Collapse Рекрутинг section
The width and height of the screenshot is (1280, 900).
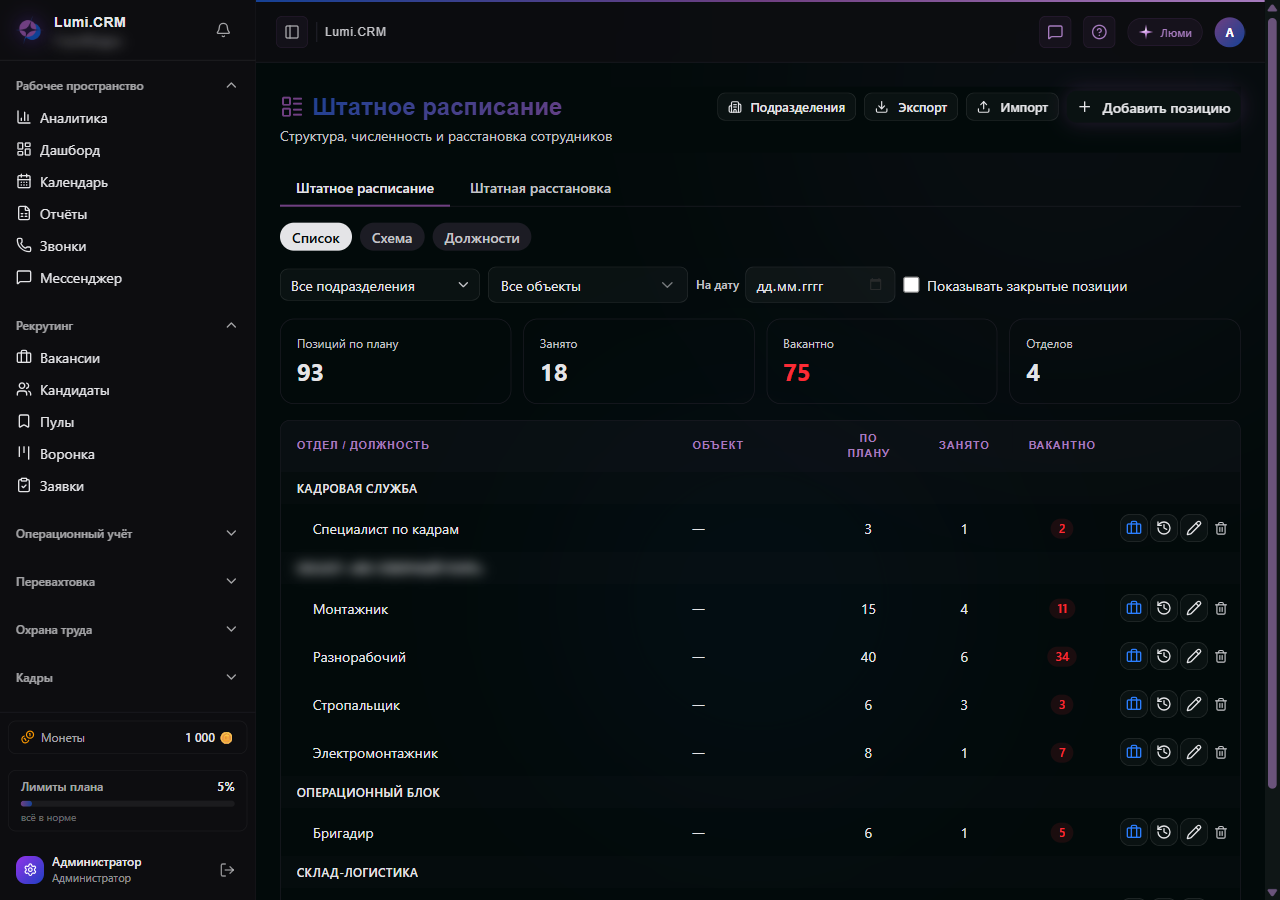point(128,326)
